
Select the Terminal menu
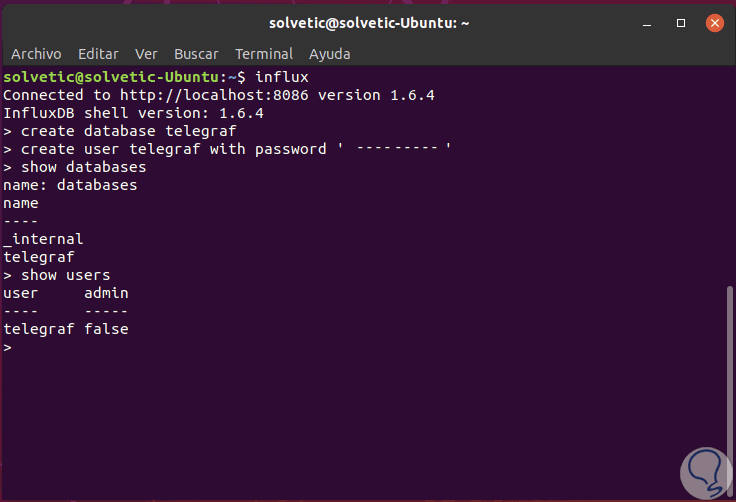[x=264, y=54]
